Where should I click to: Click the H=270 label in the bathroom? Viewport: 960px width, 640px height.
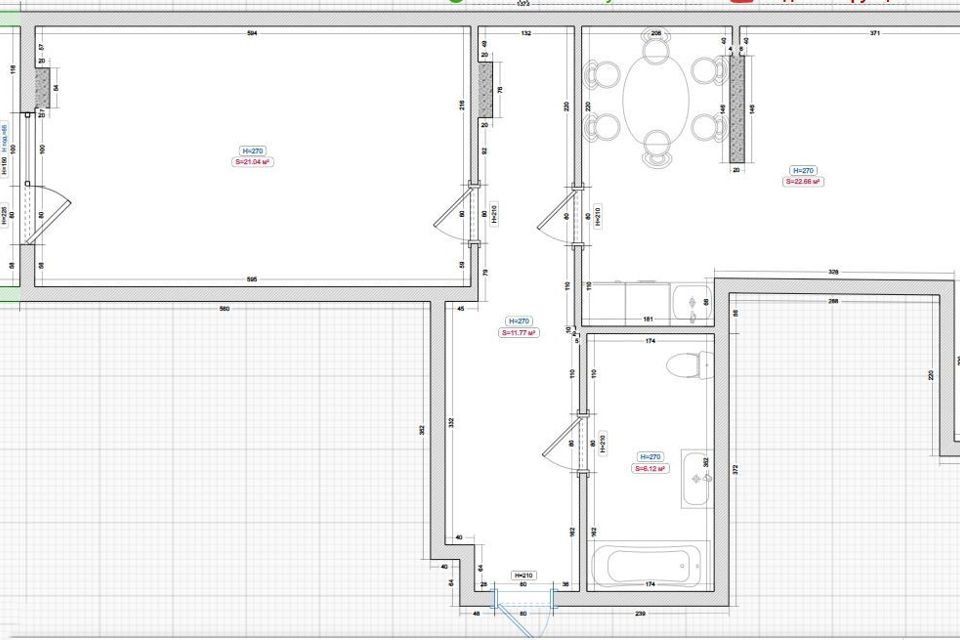[x=650, y=456]
